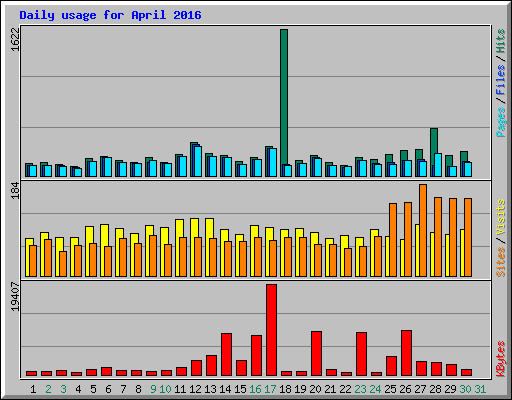Click the 'Hits' legend label
The image size is (512, 400).
[501, 41]
